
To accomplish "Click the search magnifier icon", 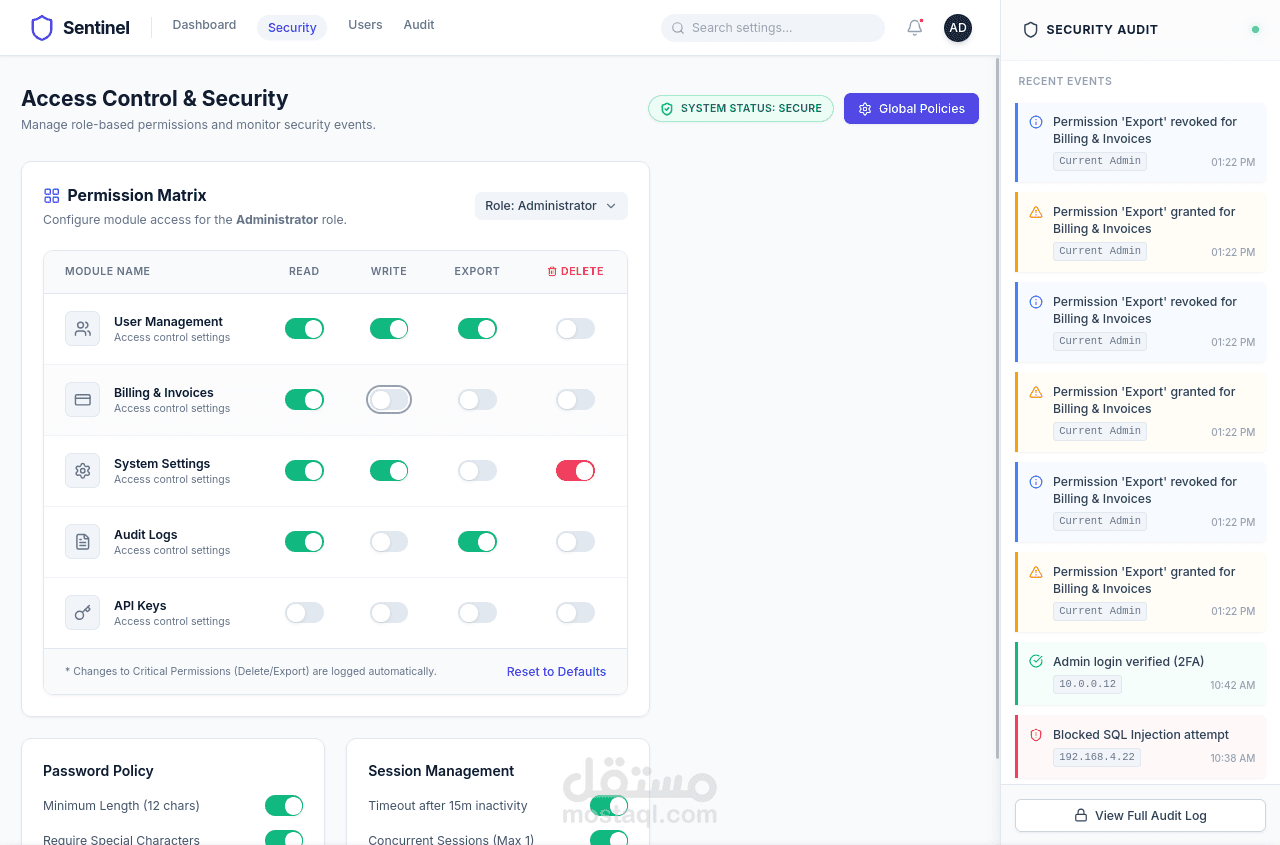I will [x=678, y=28].
